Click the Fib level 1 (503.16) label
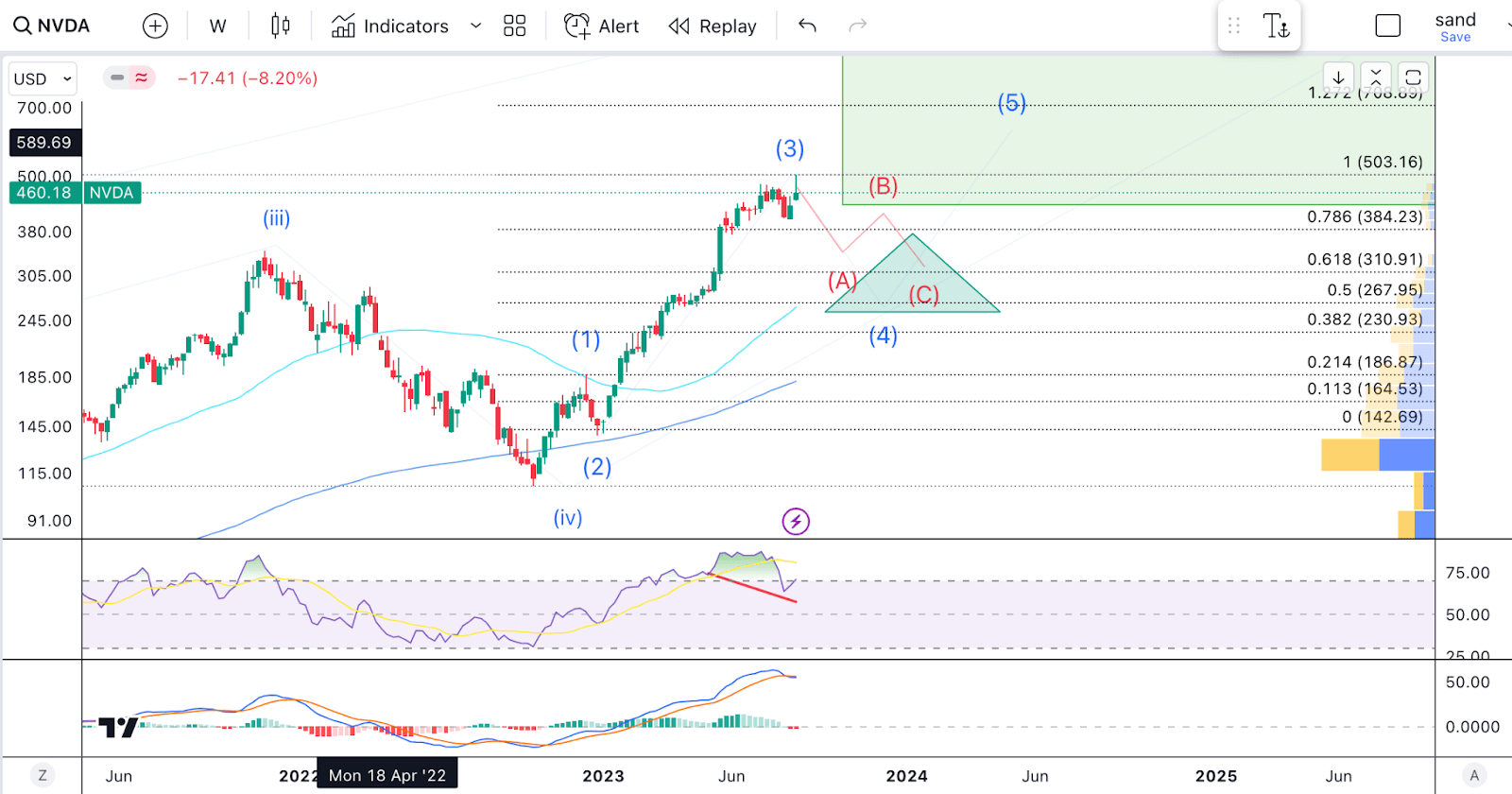The width and height of the screenshot is (1512, 794). point(1383,163)
